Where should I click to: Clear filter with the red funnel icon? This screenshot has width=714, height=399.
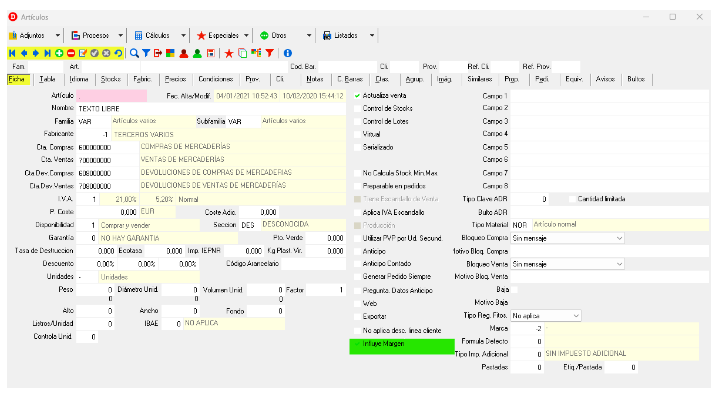tap(270, 53)
